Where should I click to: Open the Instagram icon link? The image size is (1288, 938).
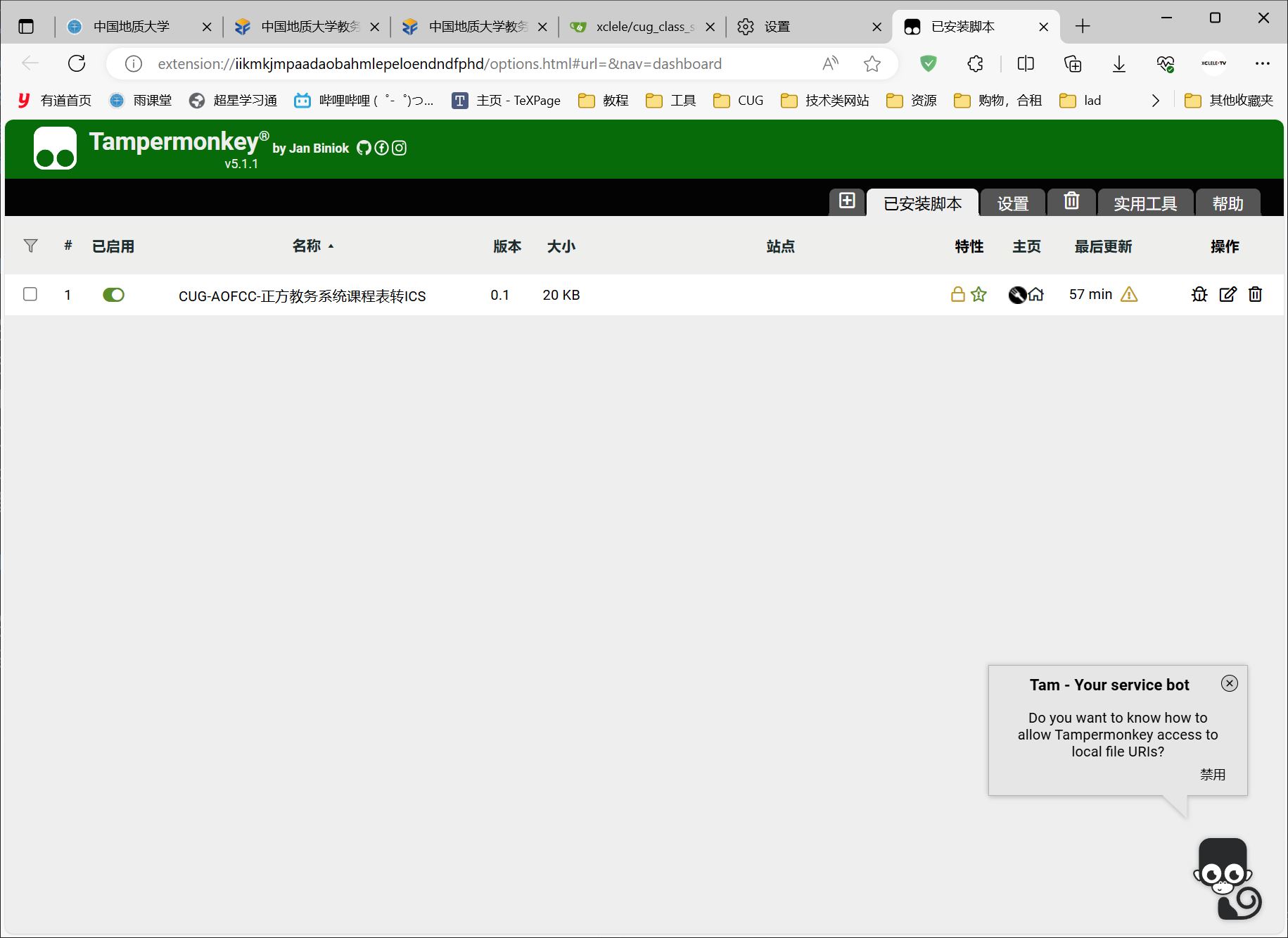tap(399, 148)
